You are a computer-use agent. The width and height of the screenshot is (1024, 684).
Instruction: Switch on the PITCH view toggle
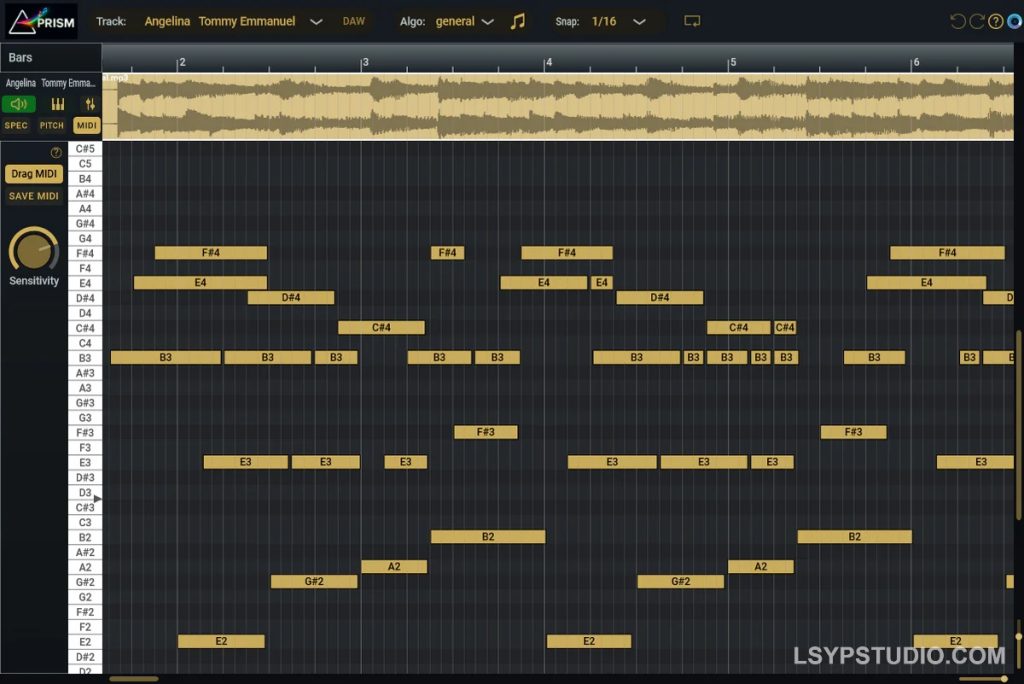(51, 125)
